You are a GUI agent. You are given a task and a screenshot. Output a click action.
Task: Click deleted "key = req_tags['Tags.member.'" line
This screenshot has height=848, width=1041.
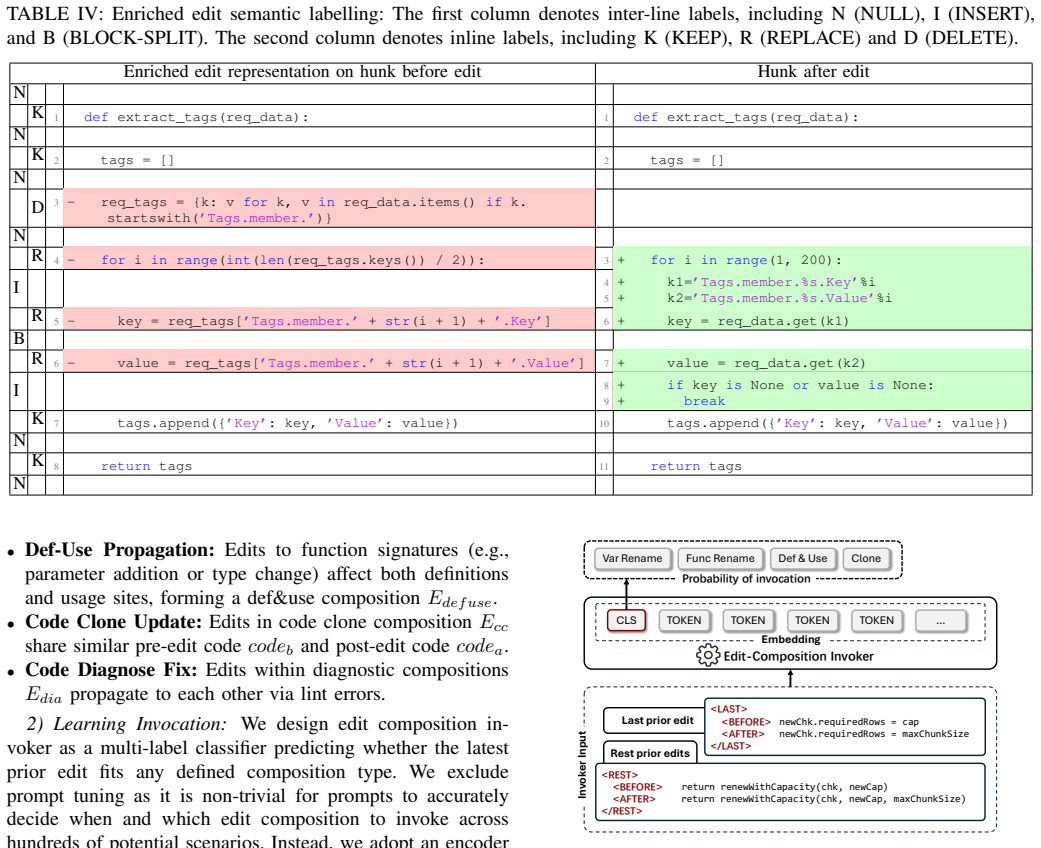click(x=329, y=321)
